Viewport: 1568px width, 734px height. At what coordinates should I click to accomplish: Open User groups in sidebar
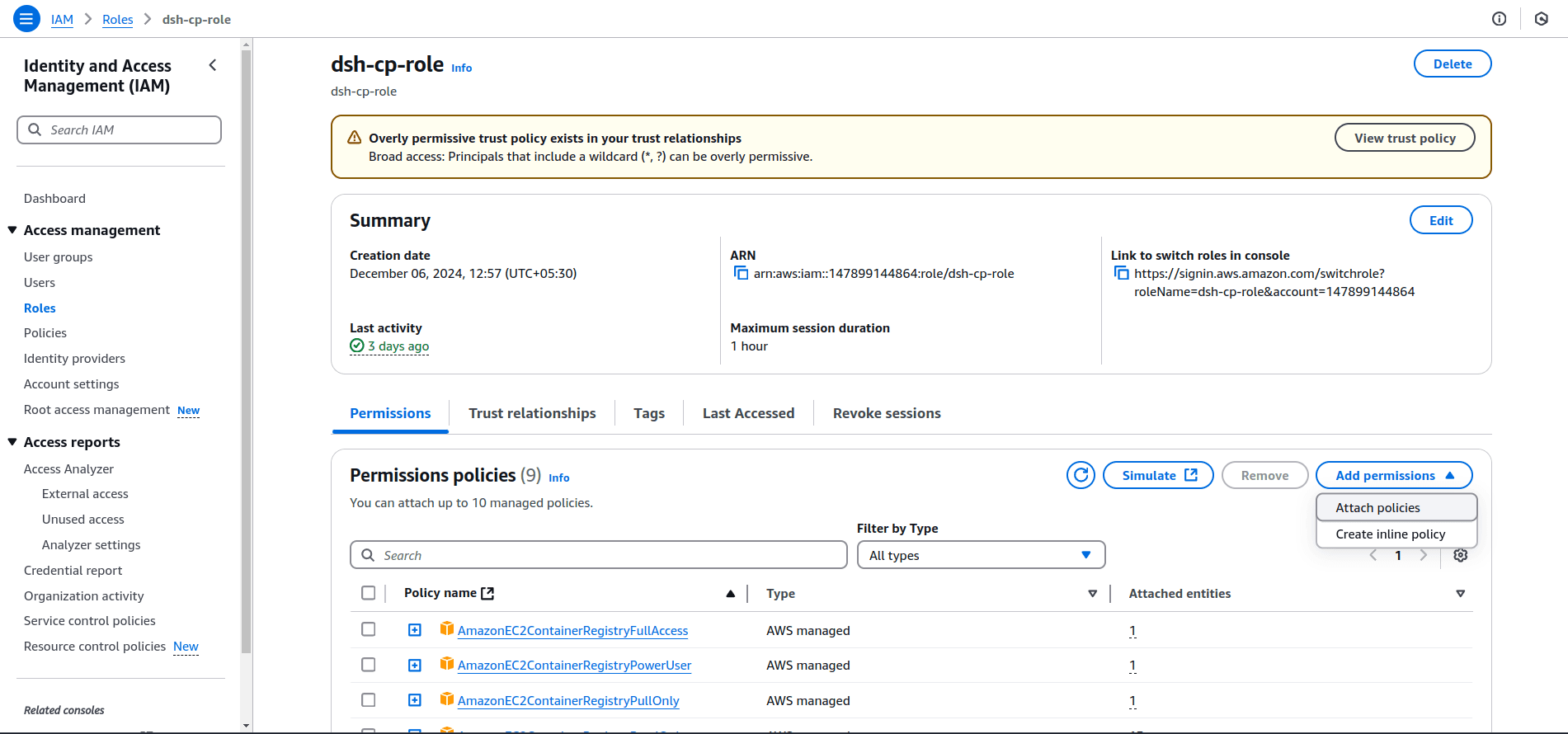tap(58, 256)
